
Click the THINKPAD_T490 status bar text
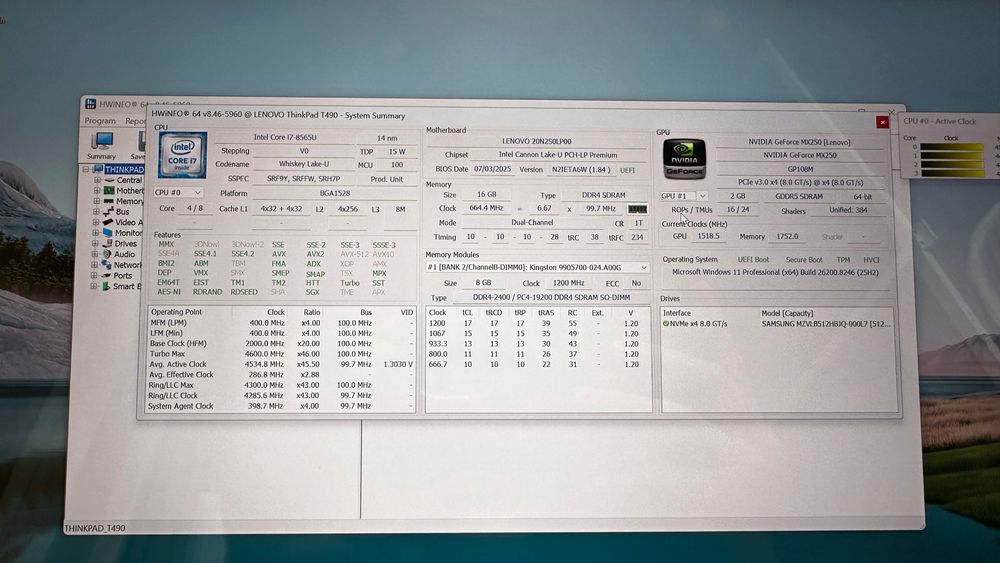(x=95, y=528)
